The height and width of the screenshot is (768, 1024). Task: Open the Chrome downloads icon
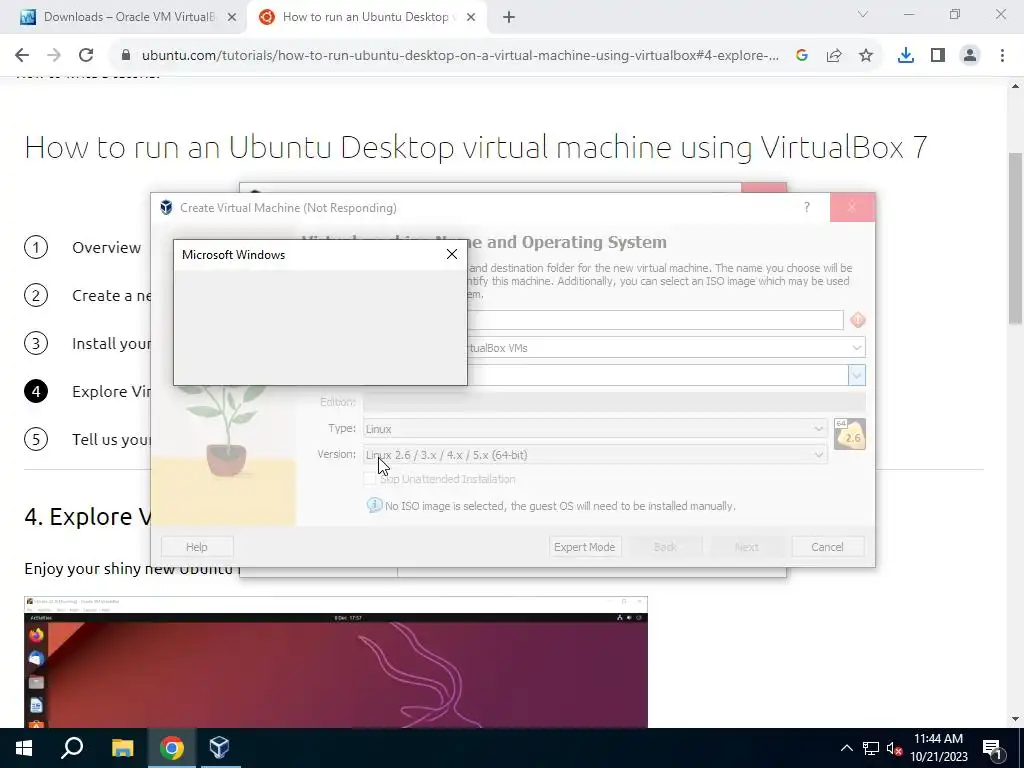point(906,56)
